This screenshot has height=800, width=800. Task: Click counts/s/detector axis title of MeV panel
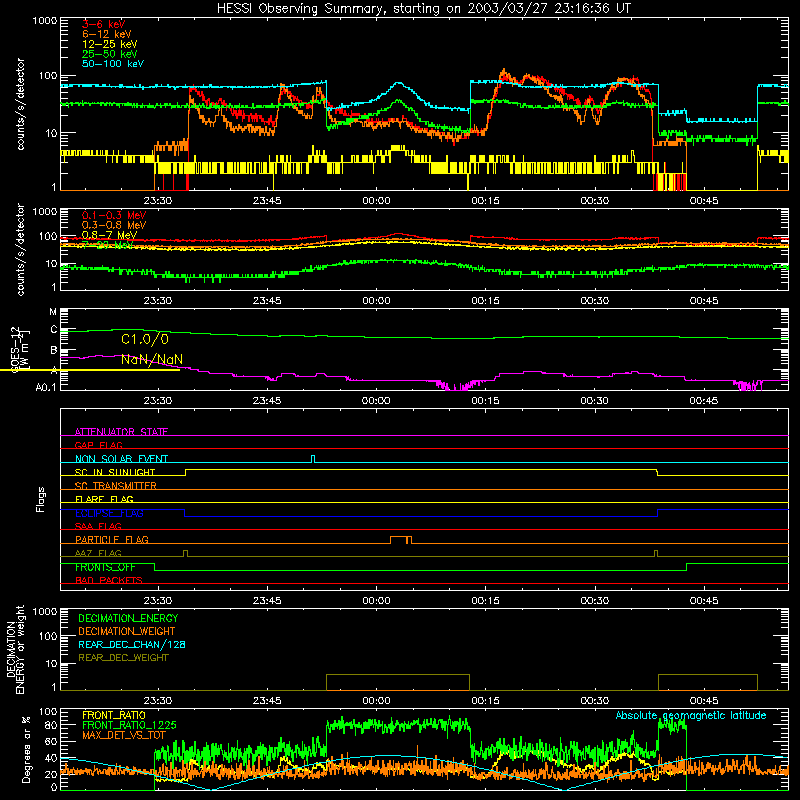point(20,249)
